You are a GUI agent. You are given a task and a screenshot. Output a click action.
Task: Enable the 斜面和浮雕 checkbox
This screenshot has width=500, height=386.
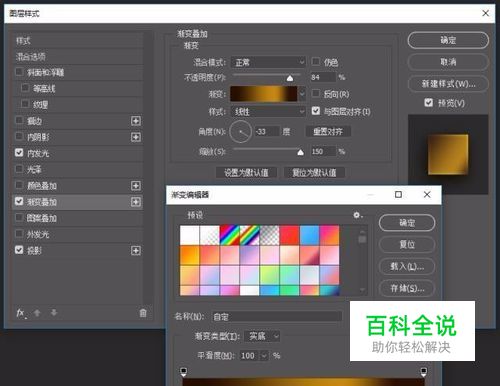pos(19,72)
